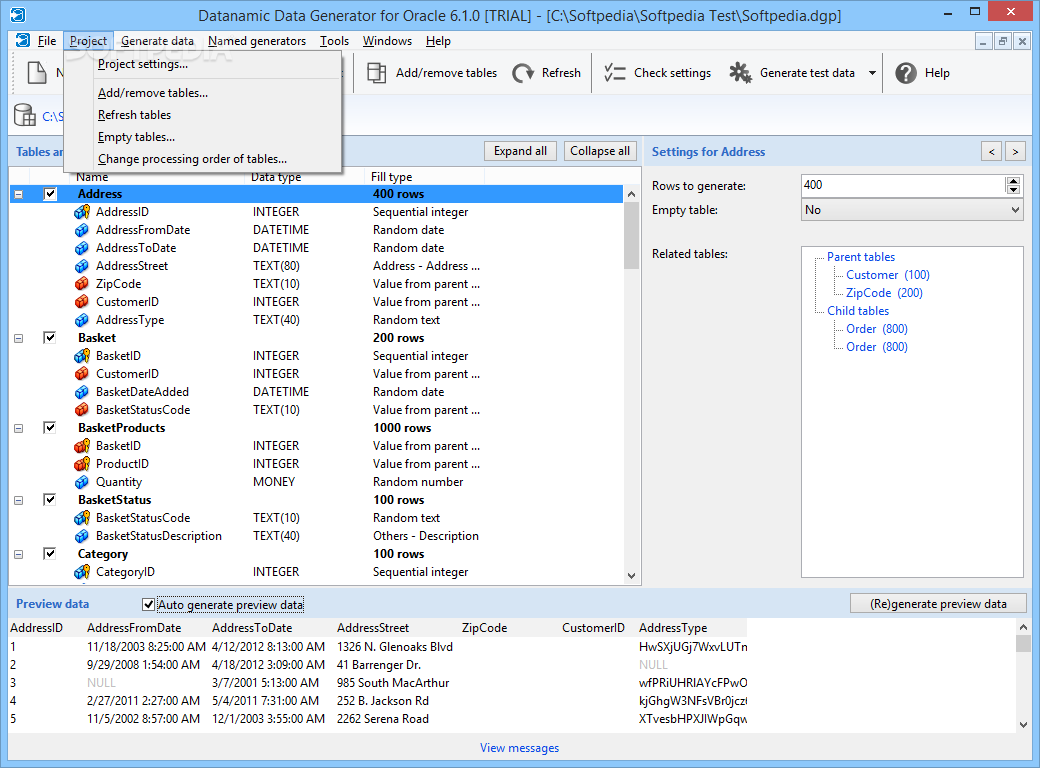
Task: Collapse the BasketStatus table node
Action: click(19, 500)
